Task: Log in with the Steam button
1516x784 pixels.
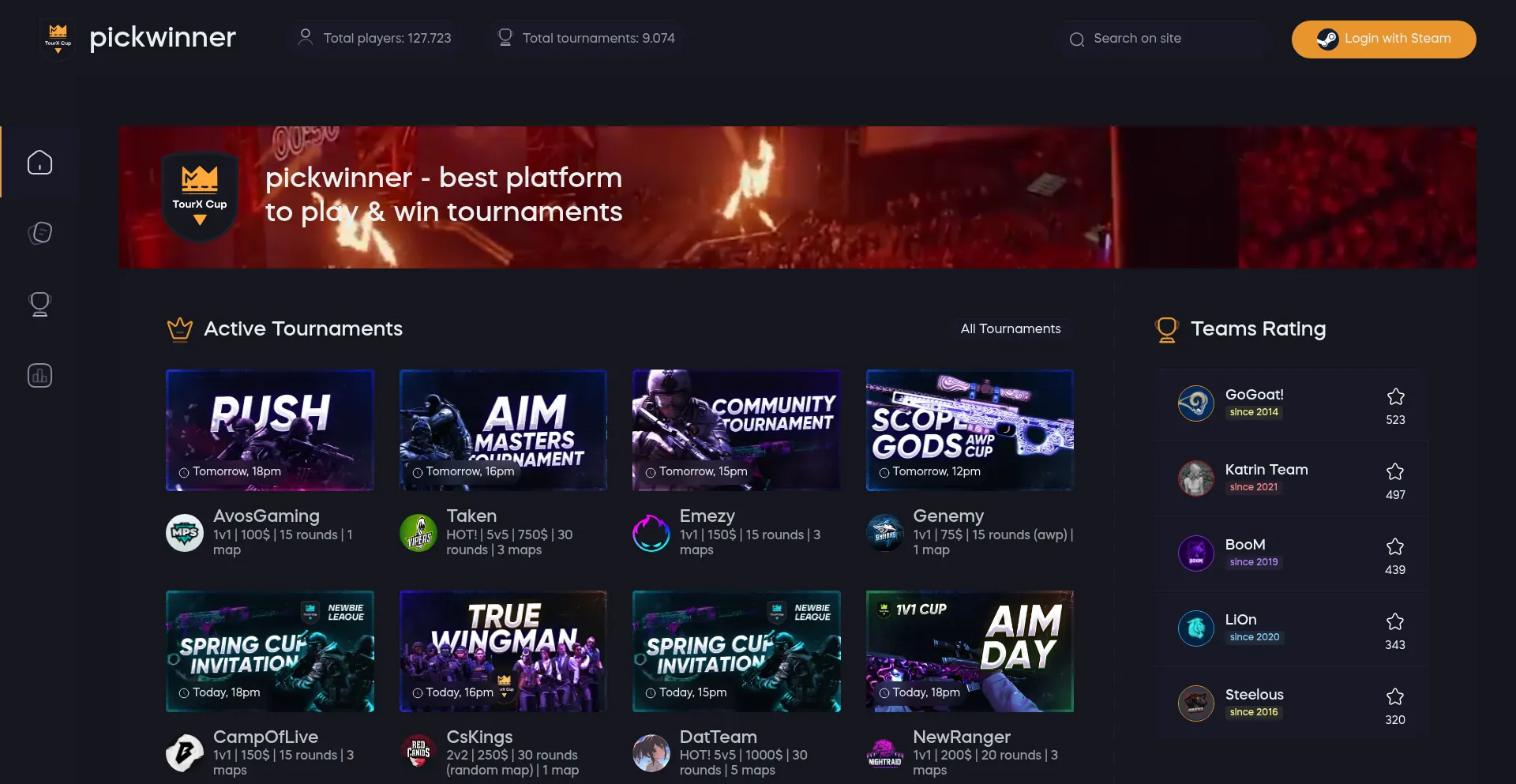Action: (x=1383, y=39)
